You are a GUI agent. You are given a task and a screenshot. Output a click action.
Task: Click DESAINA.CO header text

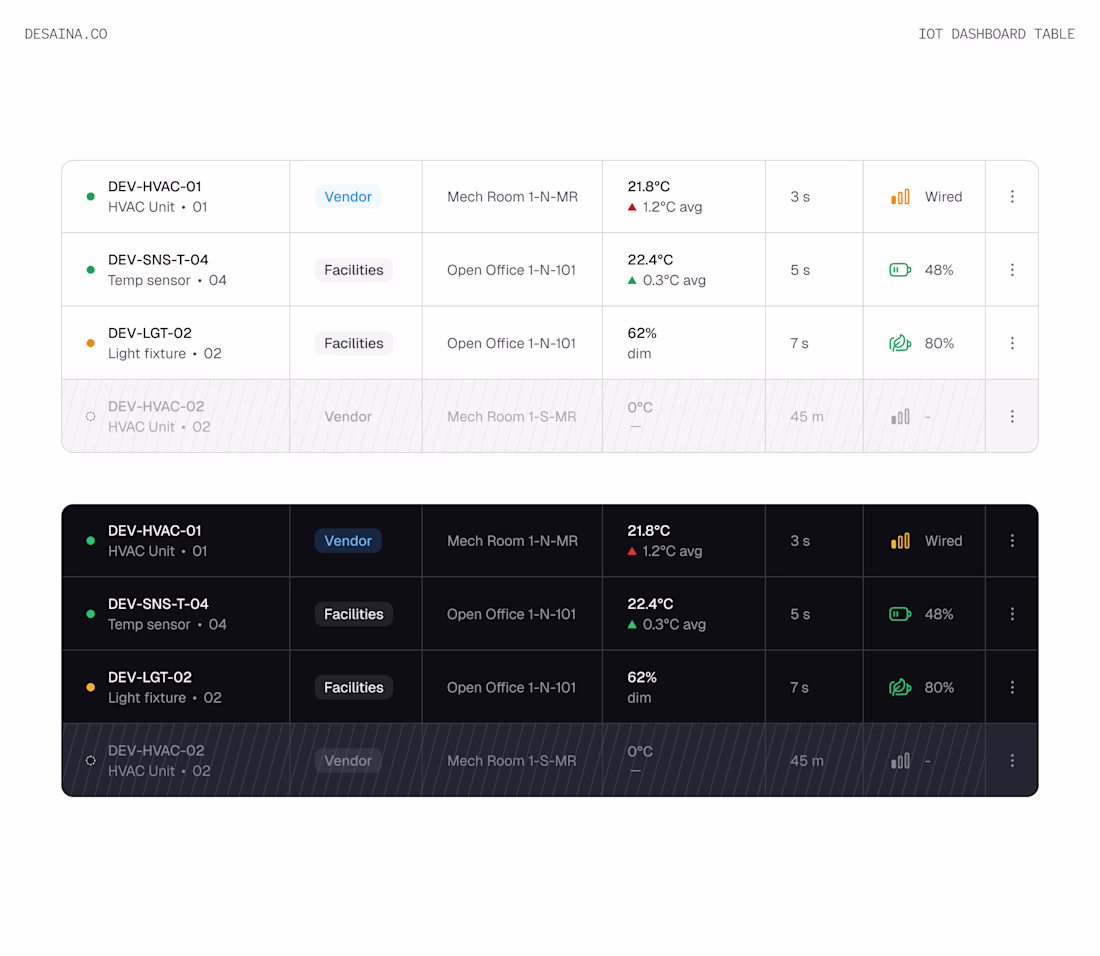(66, 34)
